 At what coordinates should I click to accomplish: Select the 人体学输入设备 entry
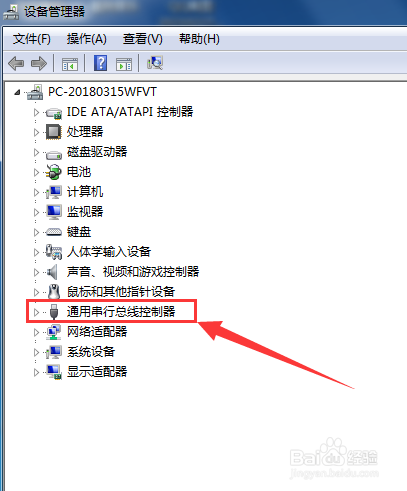point(109,252)
